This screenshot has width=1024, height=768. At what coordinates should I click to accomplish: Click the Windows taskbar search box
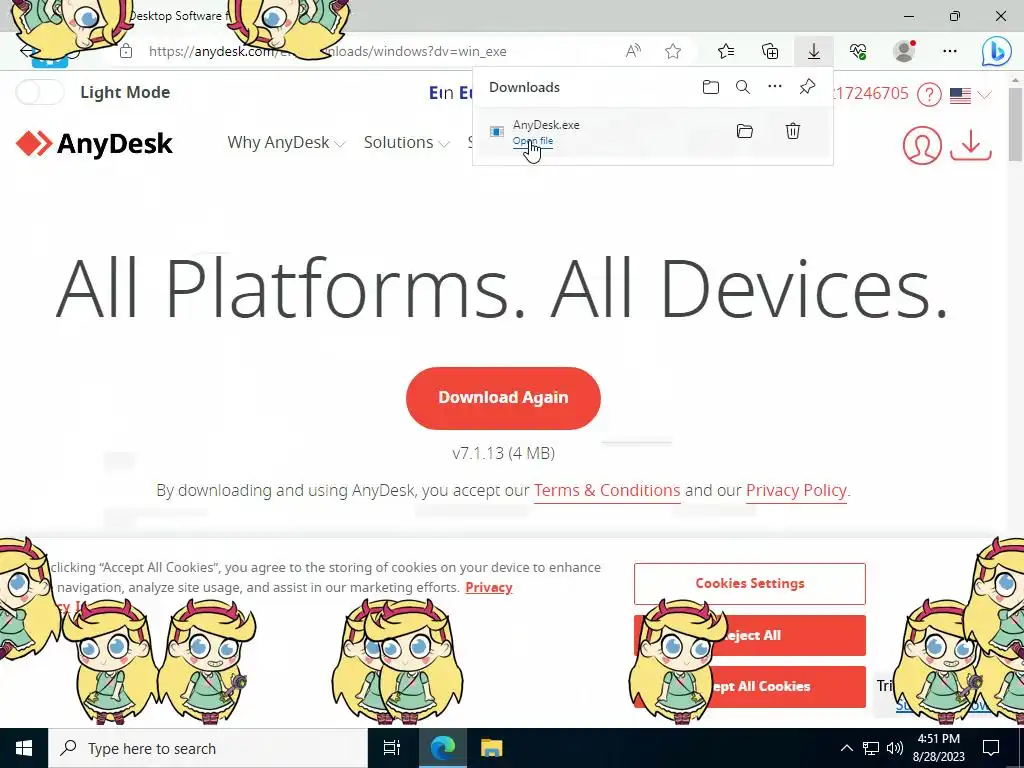tap(208, 748)
